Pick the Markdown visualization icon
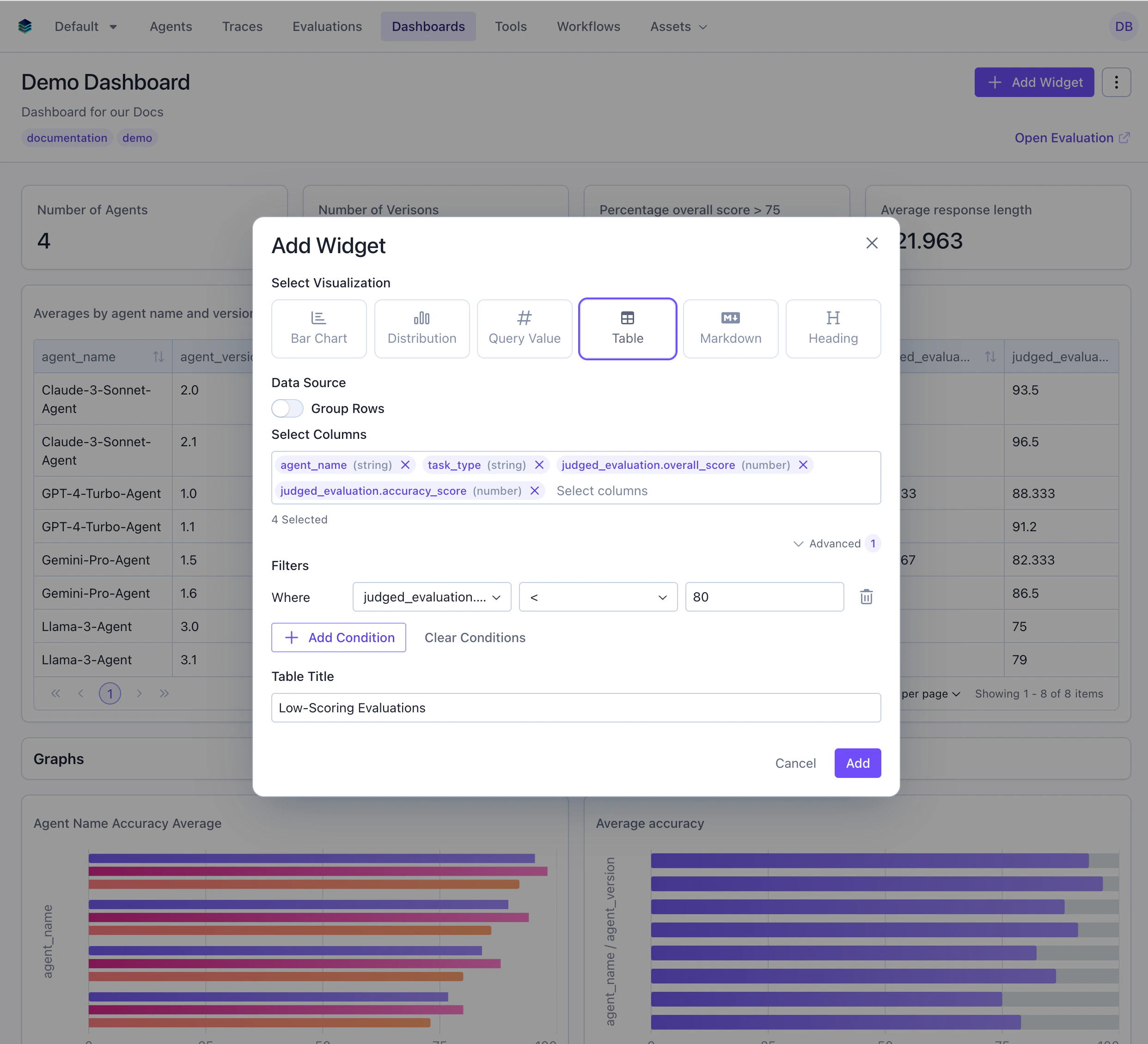 (730, 318)
